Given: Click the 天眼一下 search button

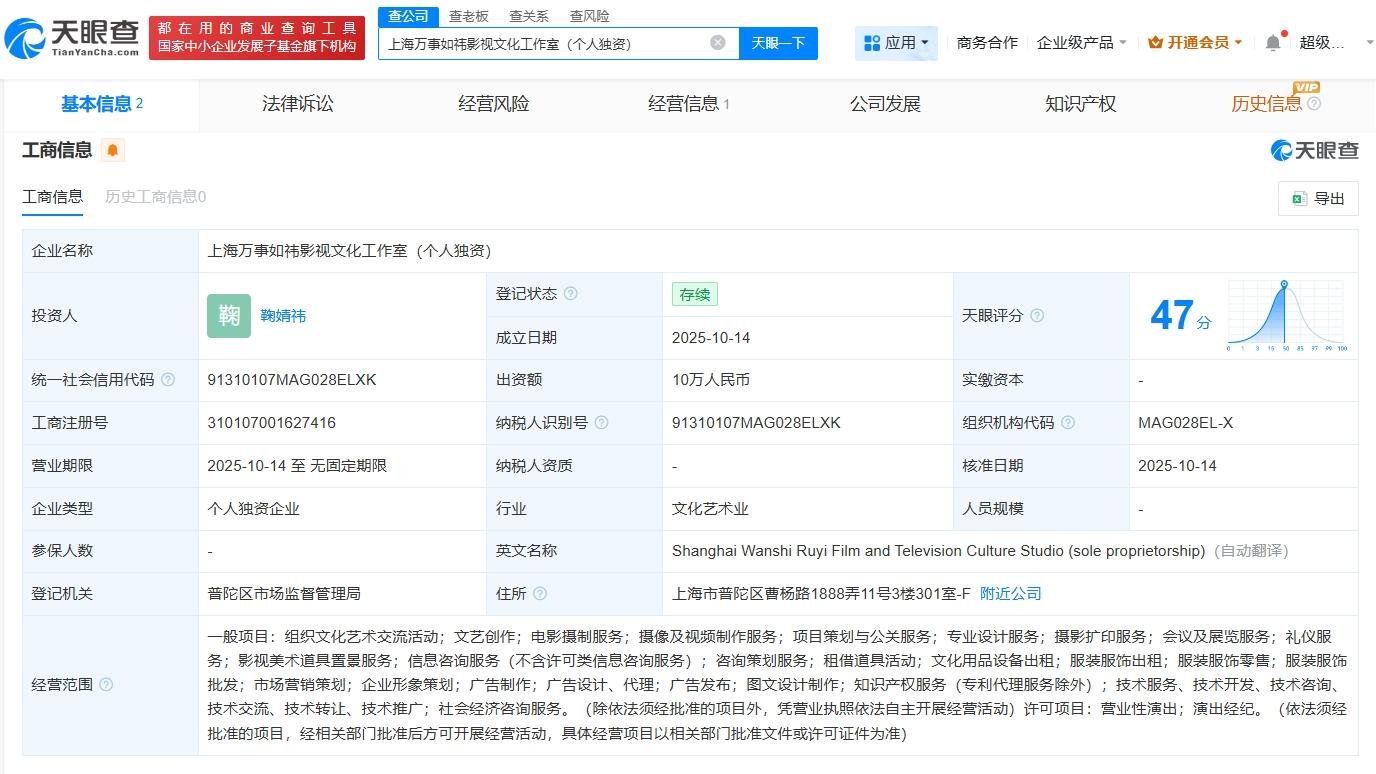Looking at the screenshot, I should pyautogui.click(x=779, y=43).
